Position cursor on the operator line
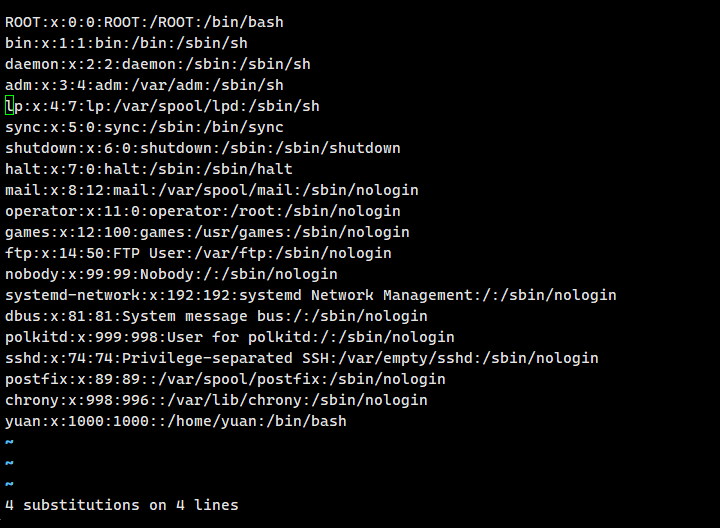The width and height of the screenshot is (720, 528). coord(202,211)
